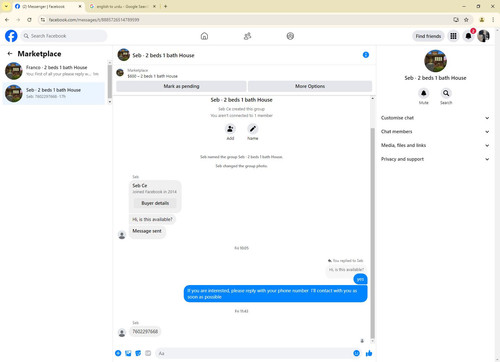Screen dimensions: 500x362
Task: Click the browser back arrow
Action: pyautogui.click(x=7, y=20)
